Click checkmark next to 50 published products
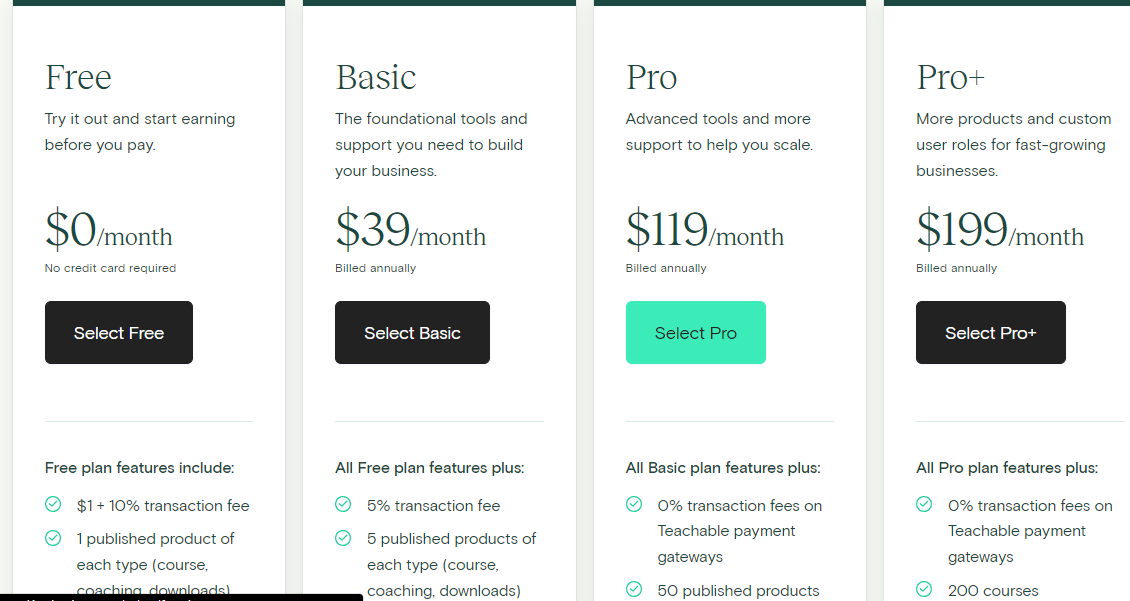Image resolution: width=1130 pixels, height=601 pixels. (x=634, y=590)
